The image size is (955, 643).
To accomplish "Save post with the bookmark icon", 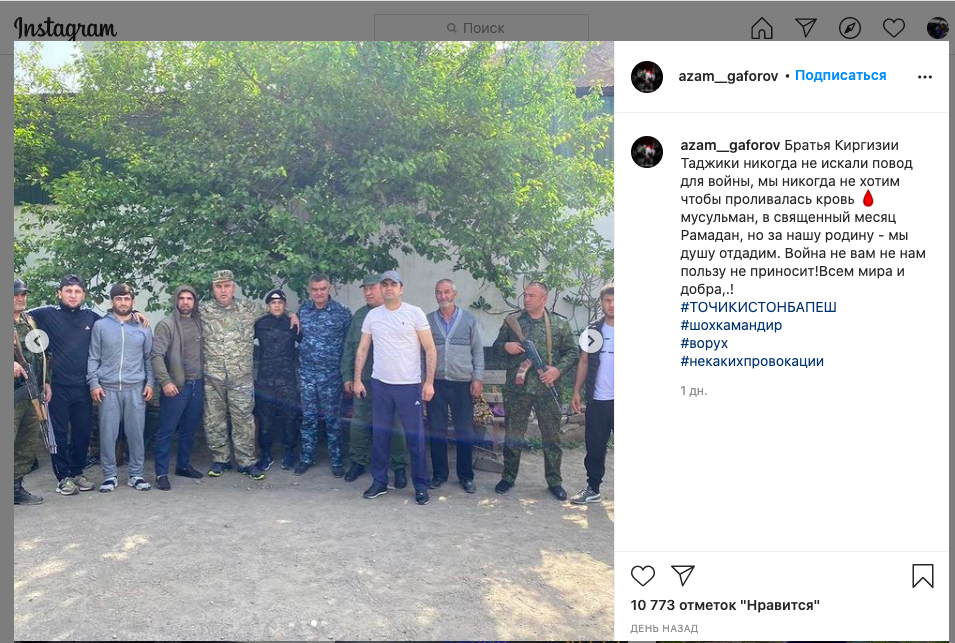I will click(923, 575).
